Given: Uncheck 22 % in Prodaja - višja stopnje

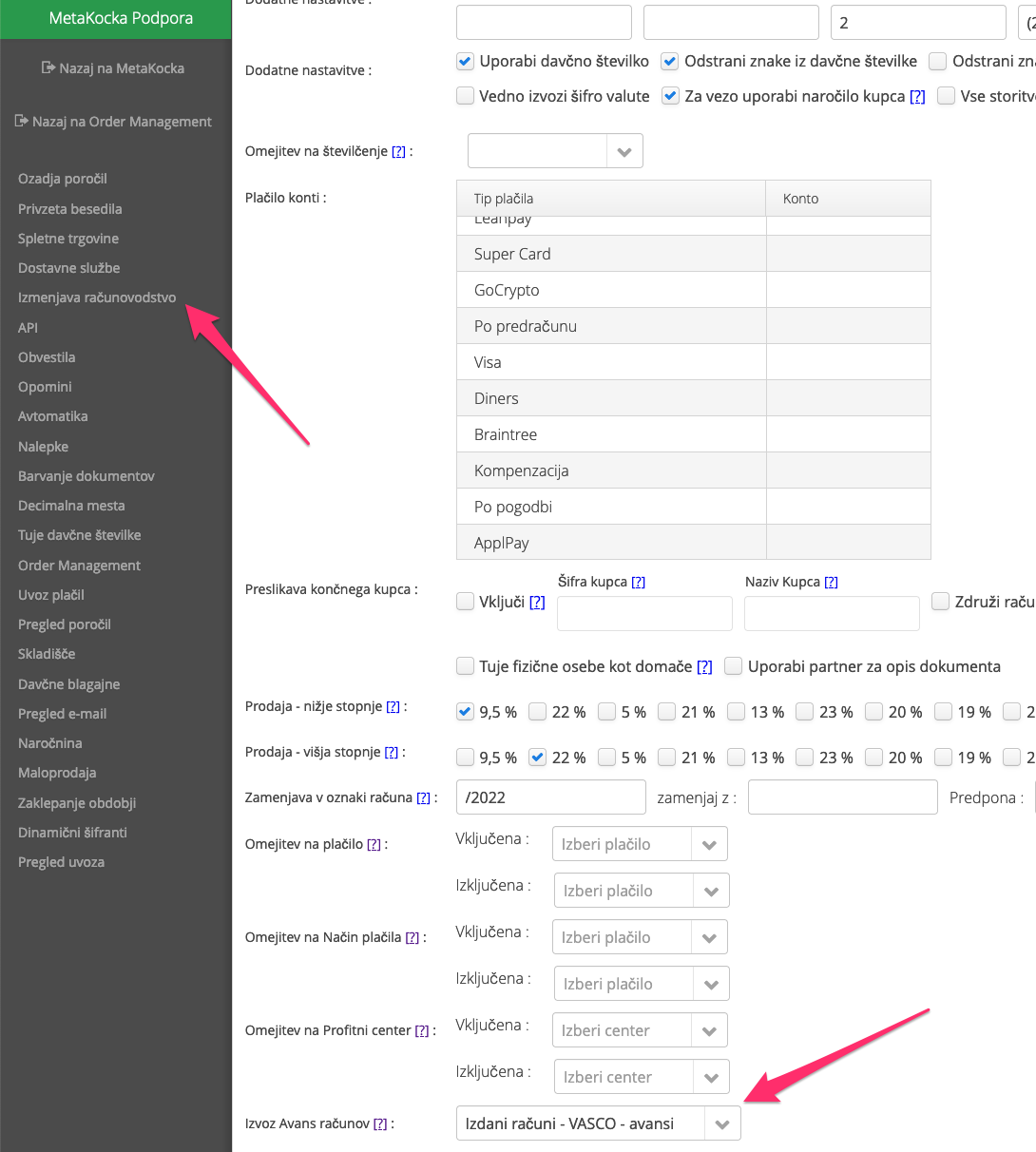Looking at the screenshot, I should pos(538,758).
